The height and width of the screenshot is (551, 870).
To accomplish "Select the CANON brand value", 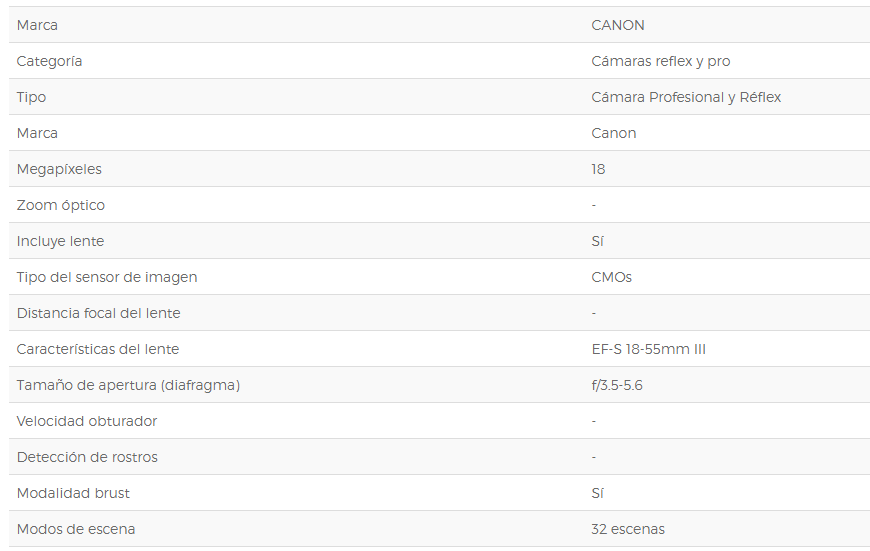I will coord(618,25).
